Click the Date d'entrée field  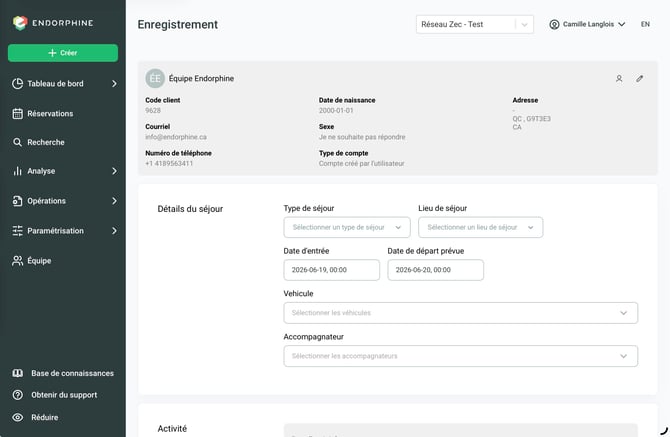332,270
